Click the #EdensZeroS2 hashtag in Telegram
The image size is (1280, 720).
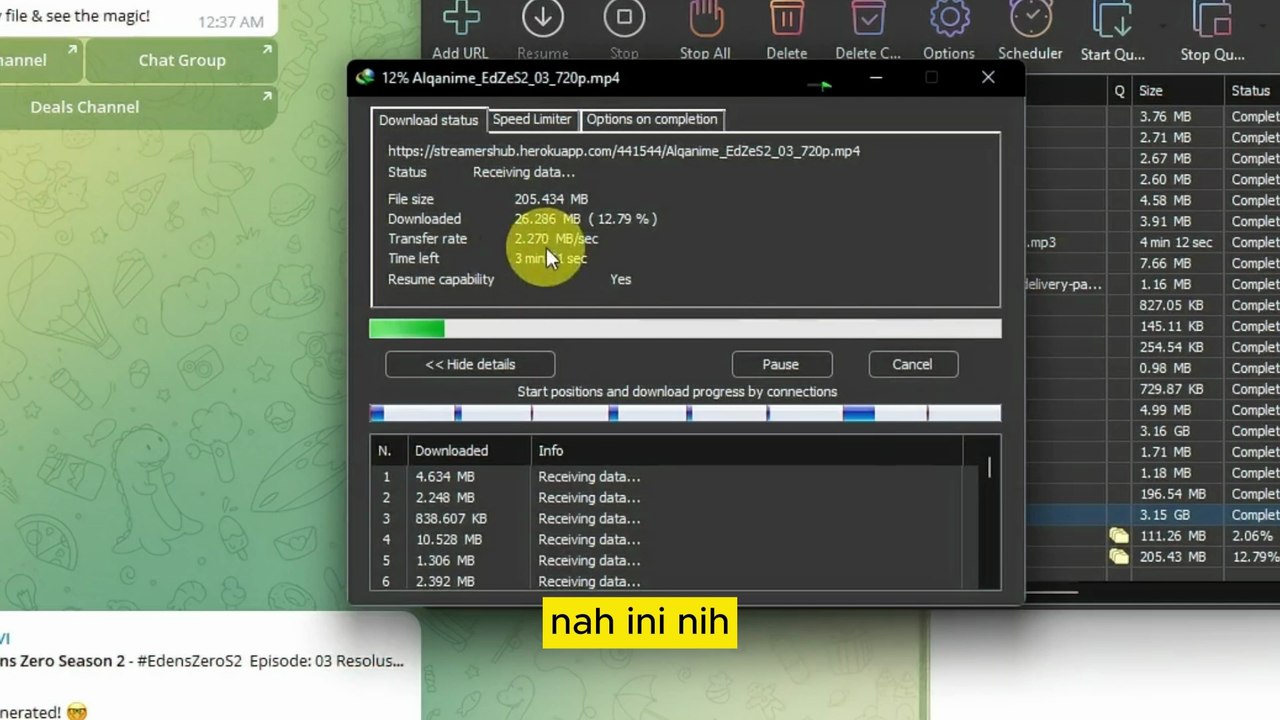pyautogui.click(x=188, y=661)
